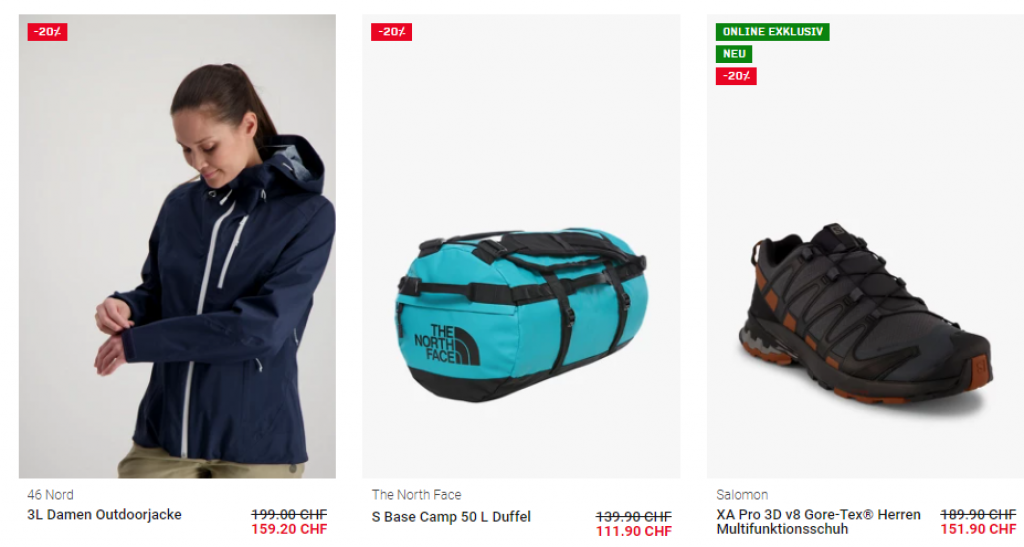Click the -20% badge on the duffel bag
The width and height of the screenshot is (1024, 547).
click(391, 32)
